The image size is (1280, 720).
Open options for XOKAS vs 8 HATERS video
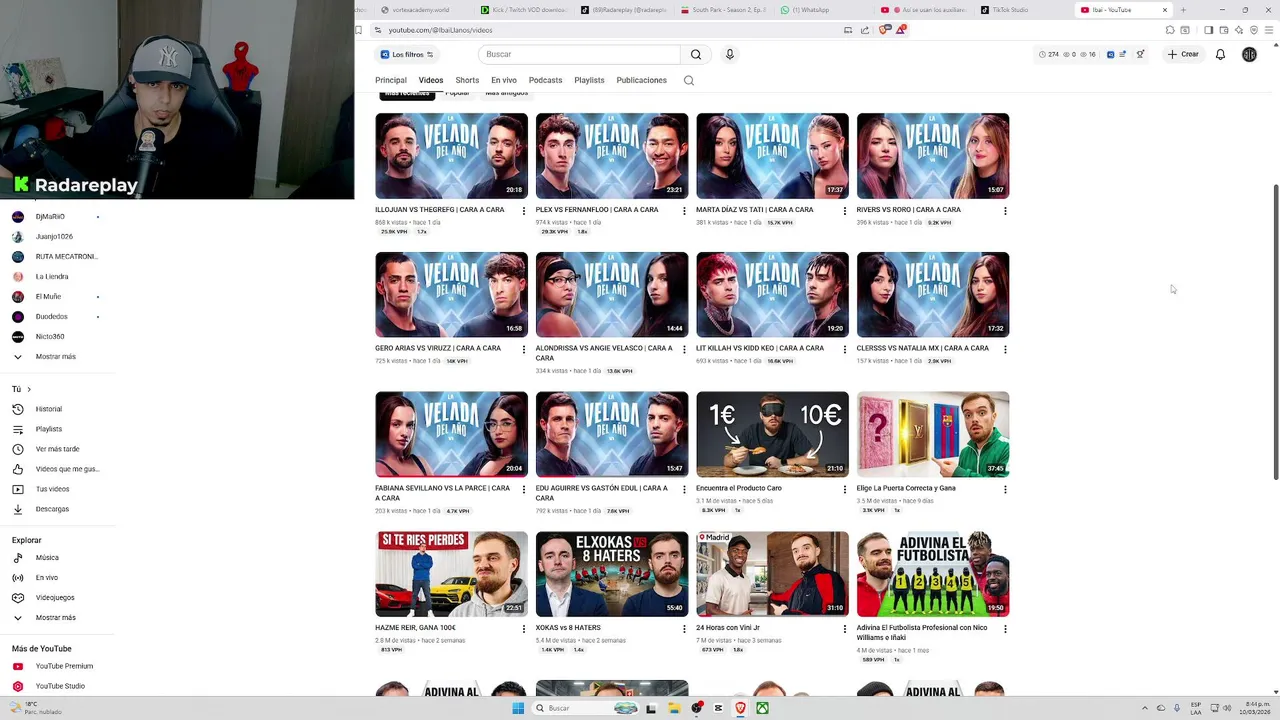pos(684,629)
